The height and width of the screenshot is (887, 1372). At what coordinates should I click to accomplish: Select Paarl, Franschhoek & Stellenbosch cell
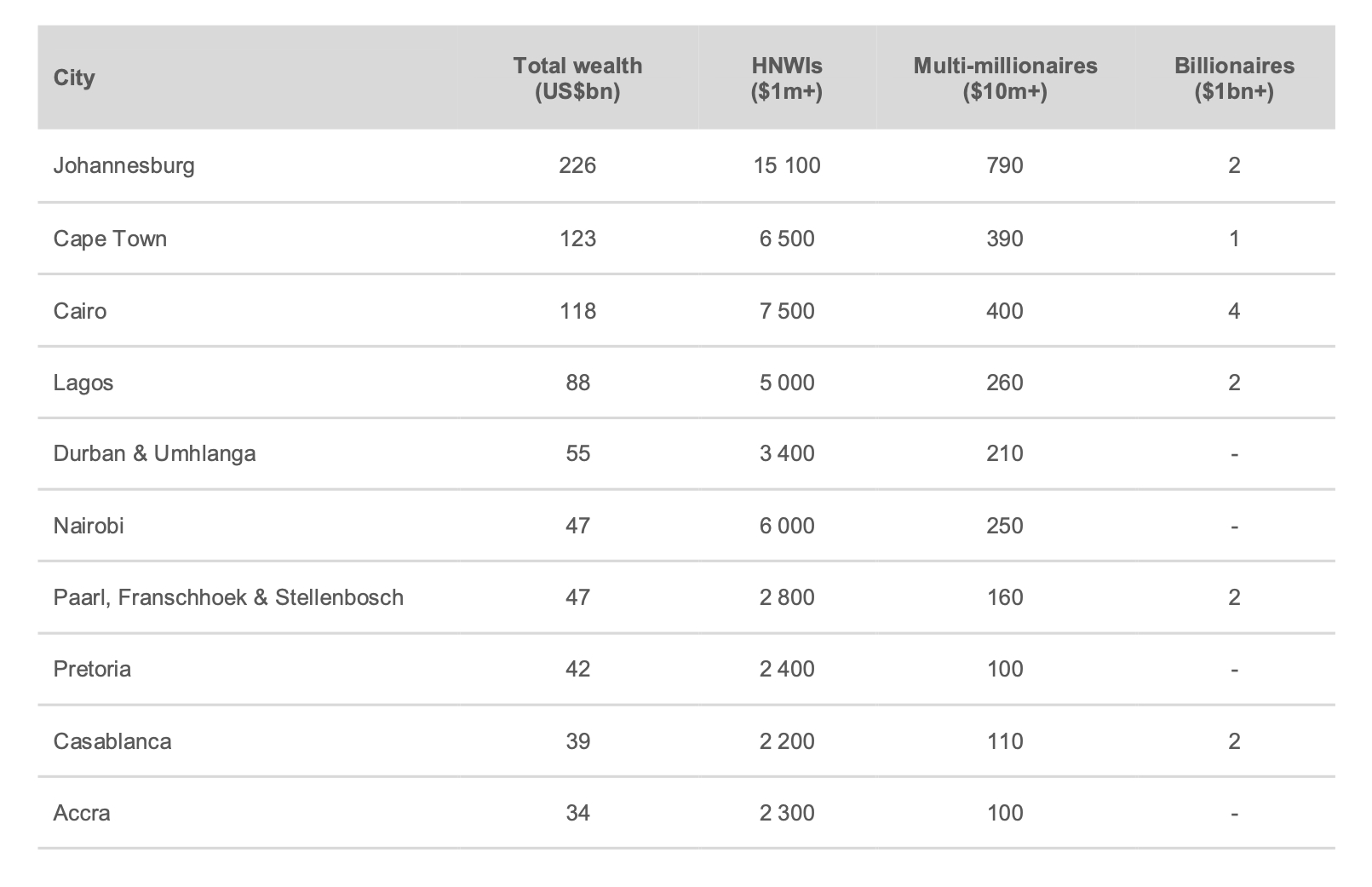228,597
